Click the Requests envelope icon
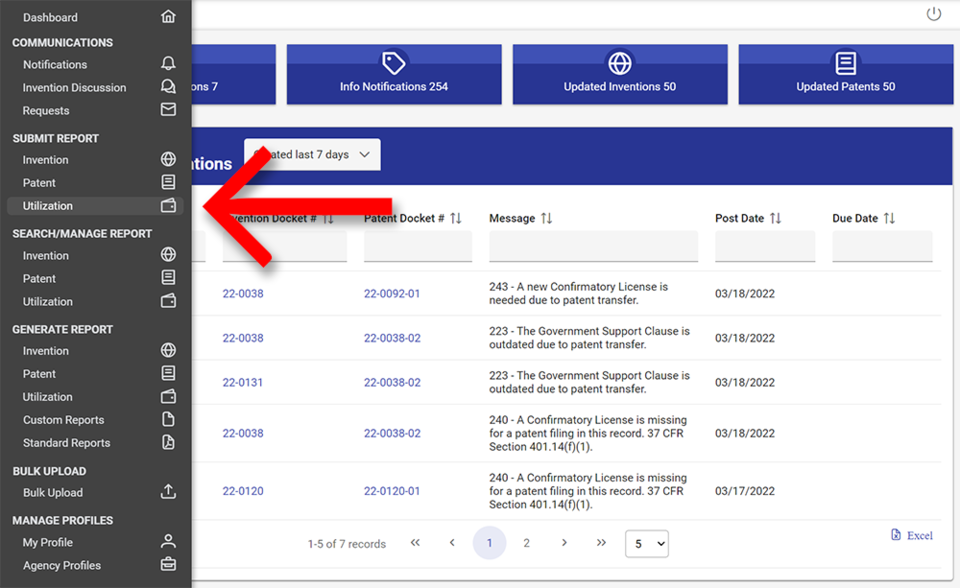960x588 pixels. (168, 110)
